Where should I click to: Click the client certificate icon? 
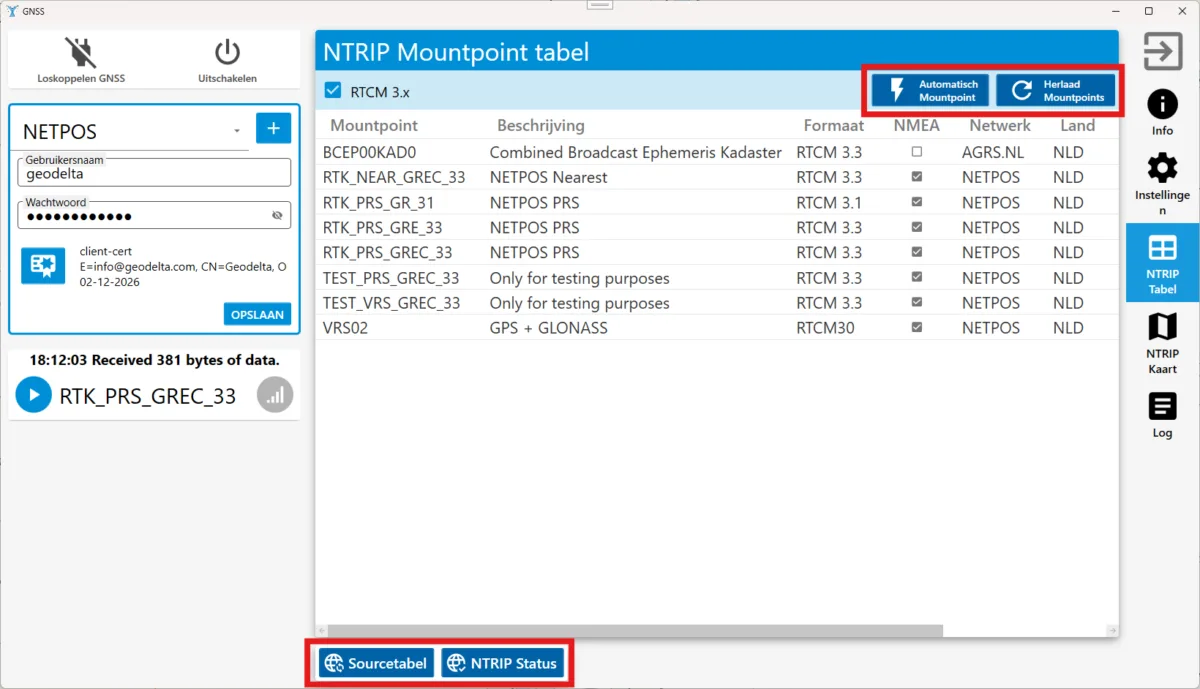[x=43, y=265]
